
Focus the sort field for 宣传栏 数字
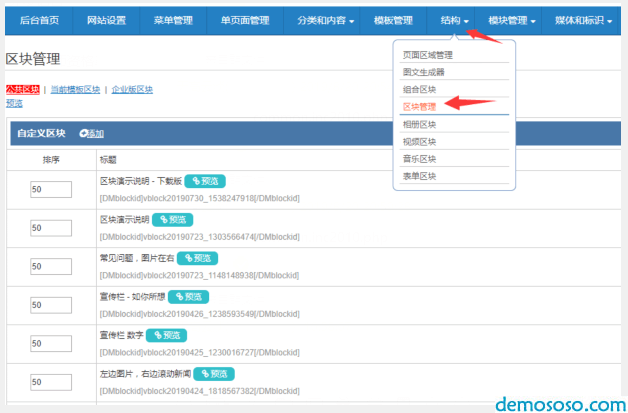point(51,344)
